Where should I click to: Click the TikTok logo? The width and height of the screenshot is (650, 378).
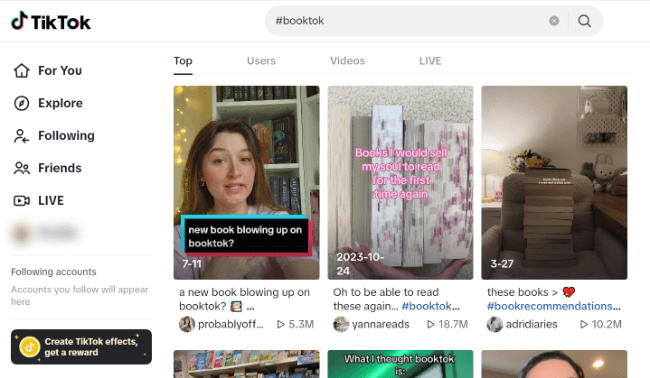(x=51, y=21)
